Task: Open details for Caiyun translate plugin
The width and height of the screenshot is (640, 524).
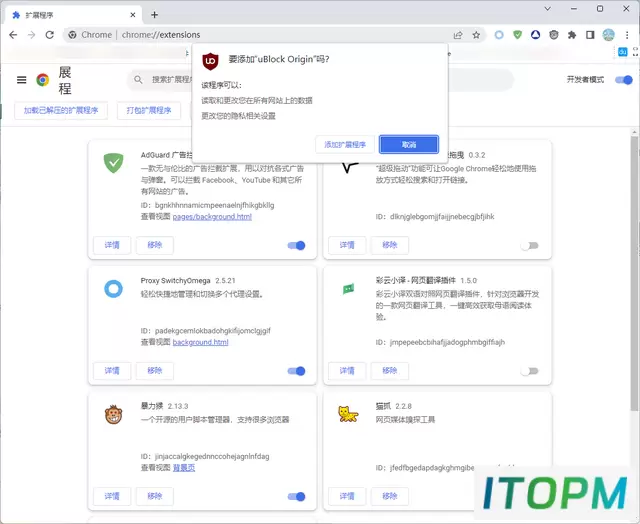Action: (x=347, y=371)
